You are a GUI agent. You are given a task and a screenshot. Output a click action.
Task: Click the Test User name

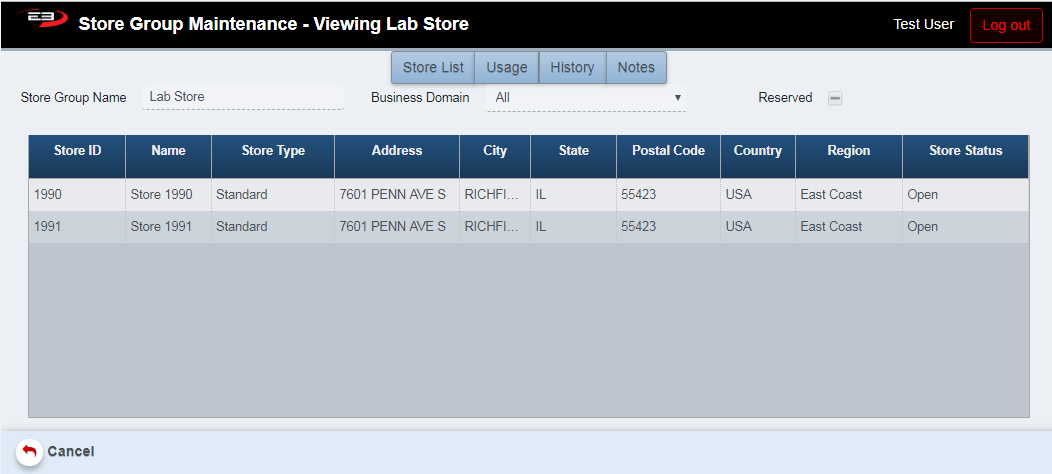(923, 24)
